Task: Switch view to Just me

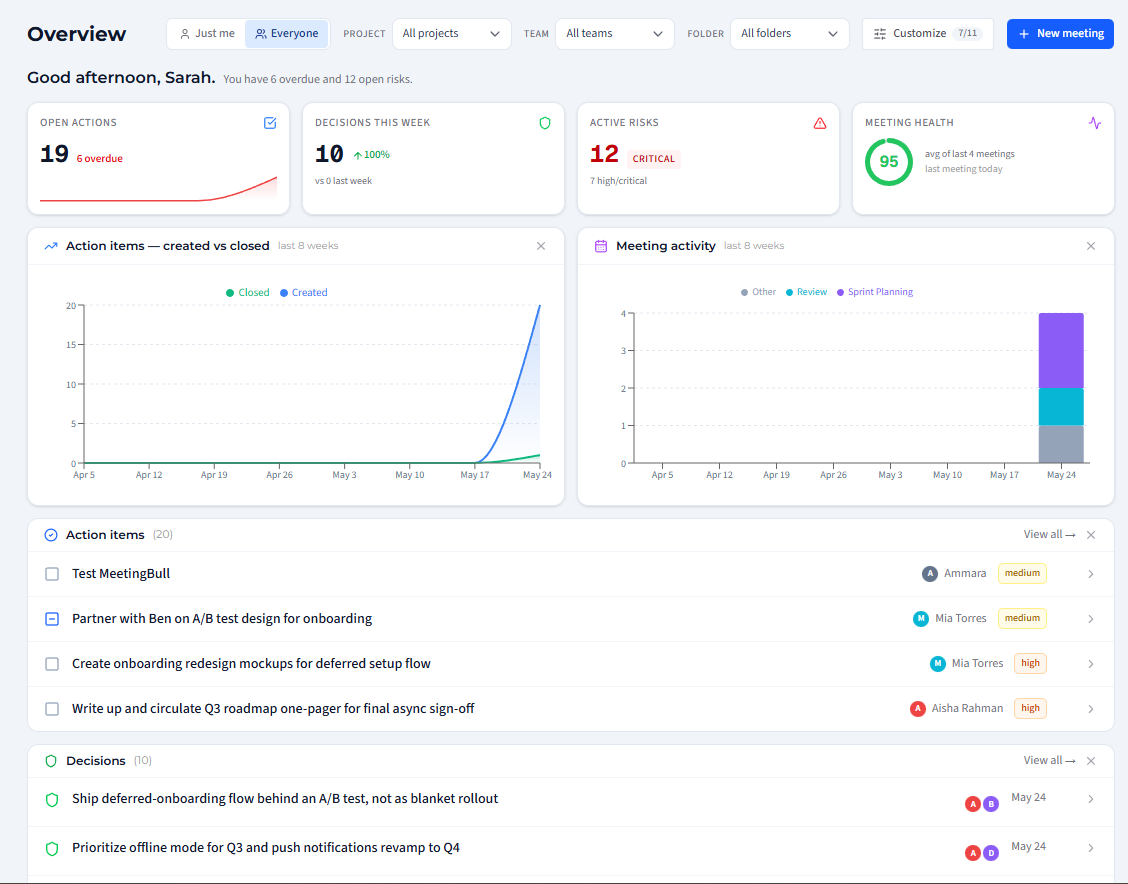Action: click(x=207, y=34)
